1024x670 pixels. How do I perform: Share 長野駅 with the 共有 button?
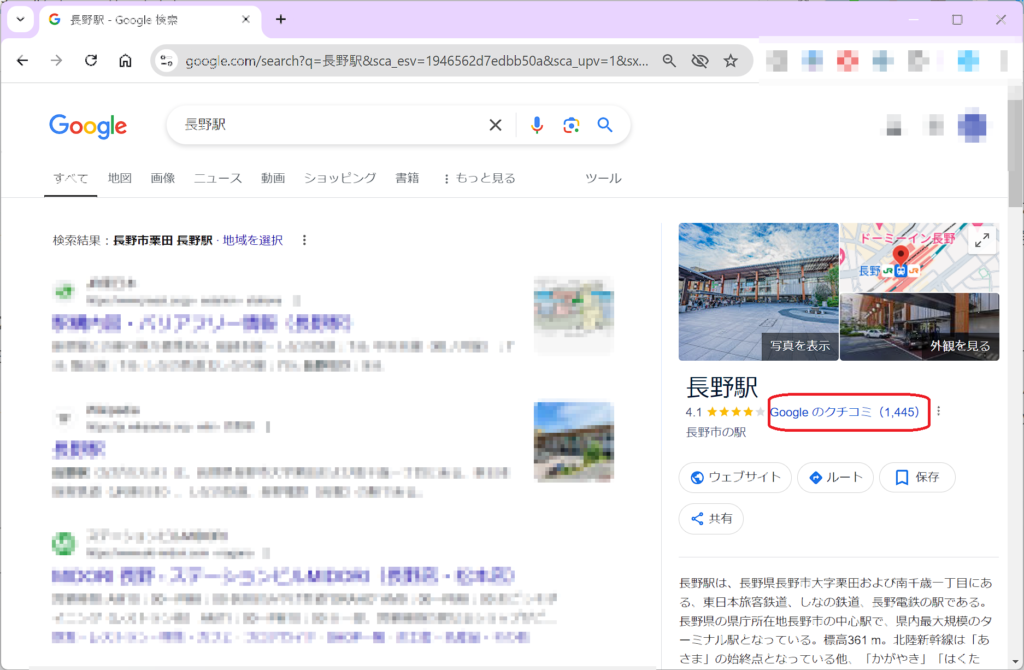coord(711,518)
